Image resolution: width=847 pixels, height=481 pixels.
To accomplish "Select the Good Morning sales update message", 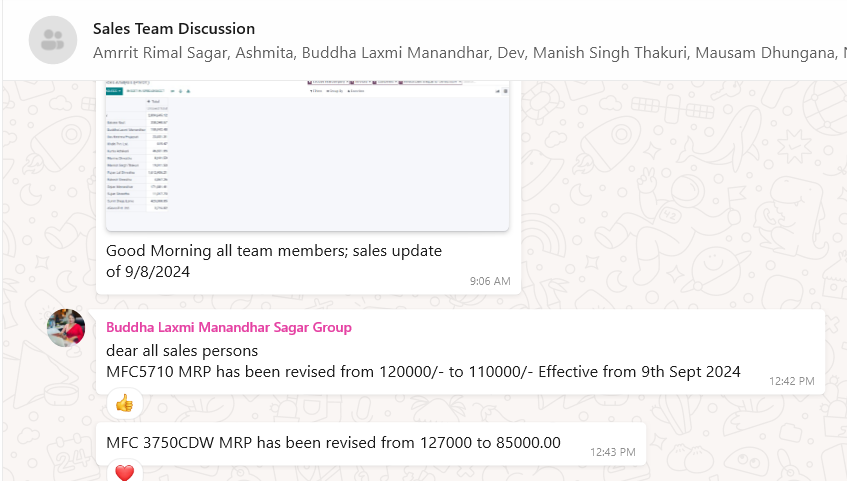I will coord(273,251).
